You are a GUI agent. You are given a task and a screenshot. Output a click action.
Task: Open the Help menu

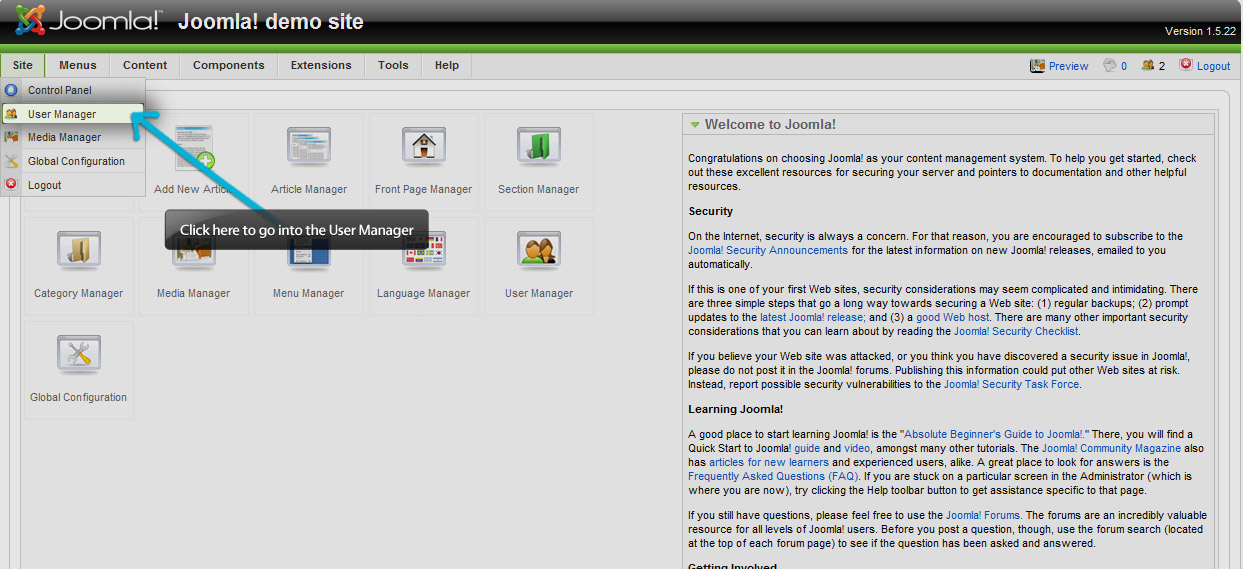447,65
